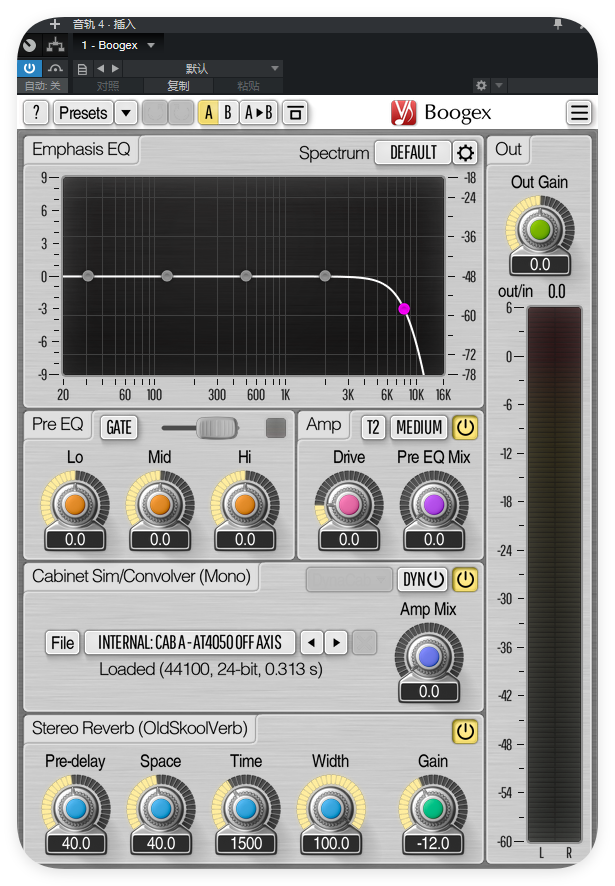Open the 1 - Boogex plugin dropdown
Viewport: 615px width, 886px height.
118,45
